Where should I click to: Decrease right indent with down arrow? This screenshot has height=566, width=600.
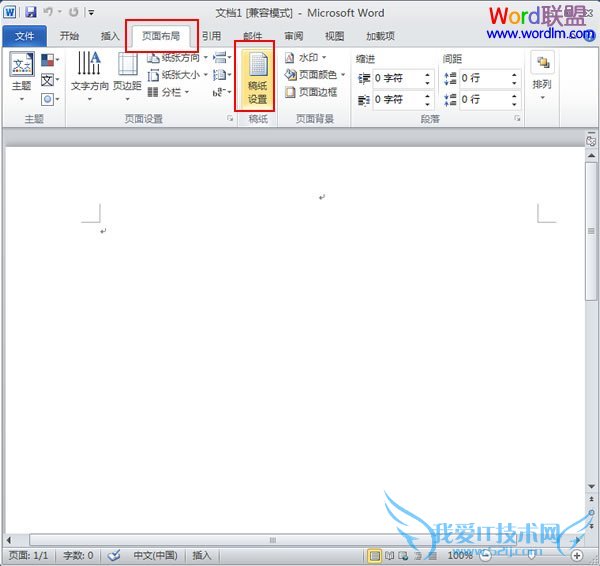coord(427,104)
